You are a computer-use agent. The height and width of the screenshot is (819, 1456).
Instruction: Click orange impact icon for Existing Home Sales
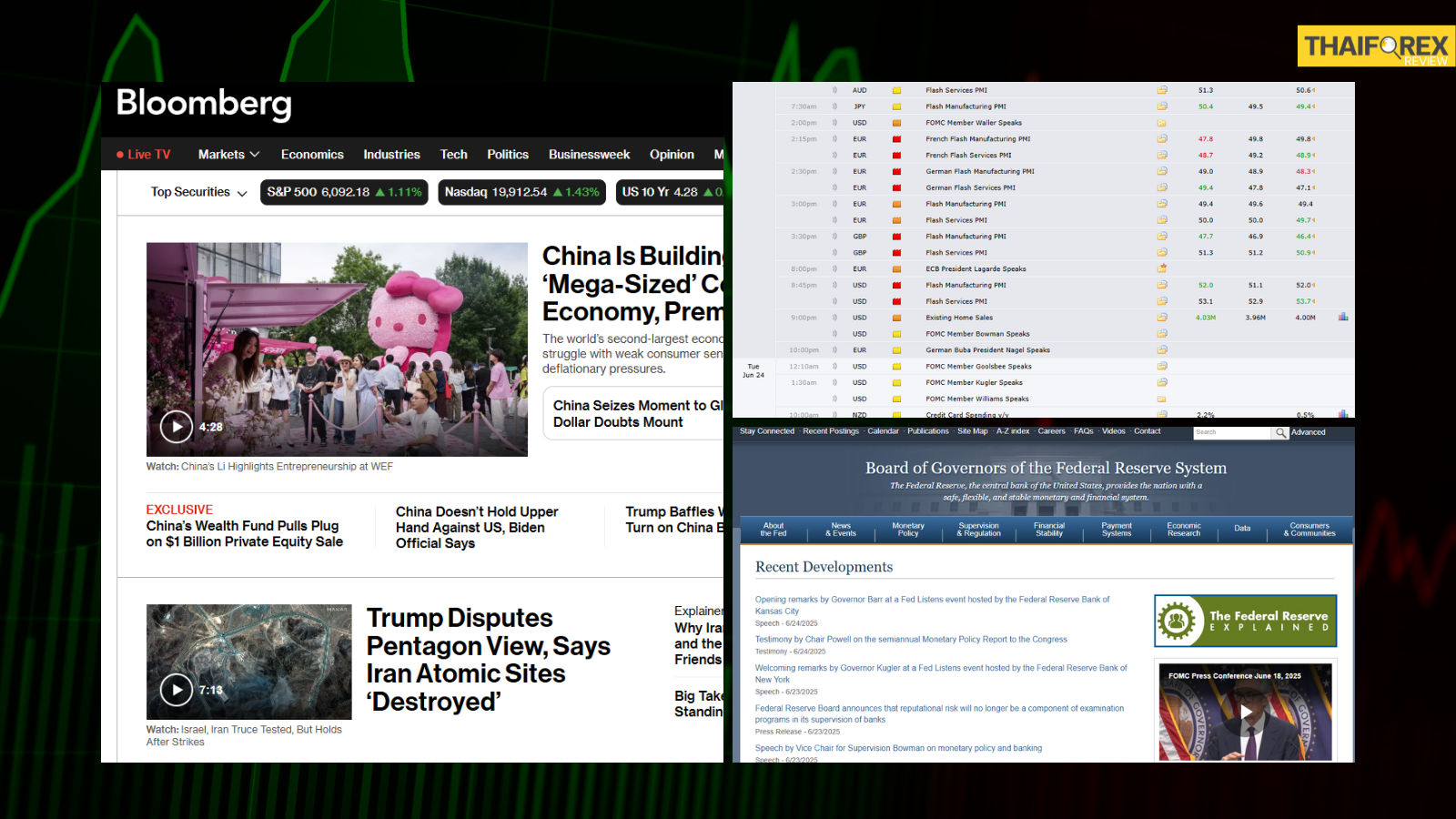[896, 318]
